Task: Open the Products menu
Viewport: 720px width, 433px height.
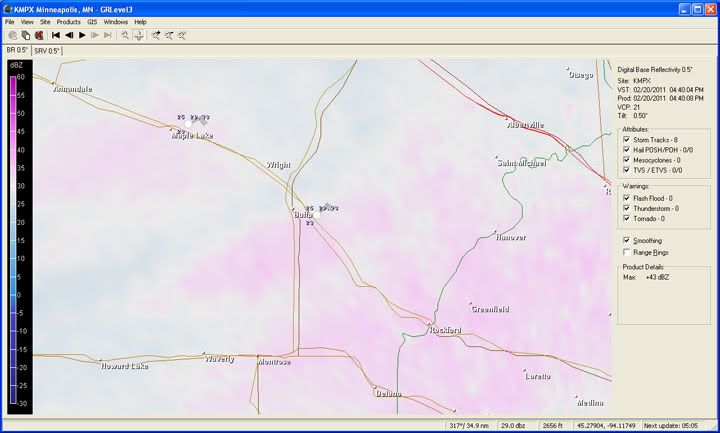Action: coord(68,22)
